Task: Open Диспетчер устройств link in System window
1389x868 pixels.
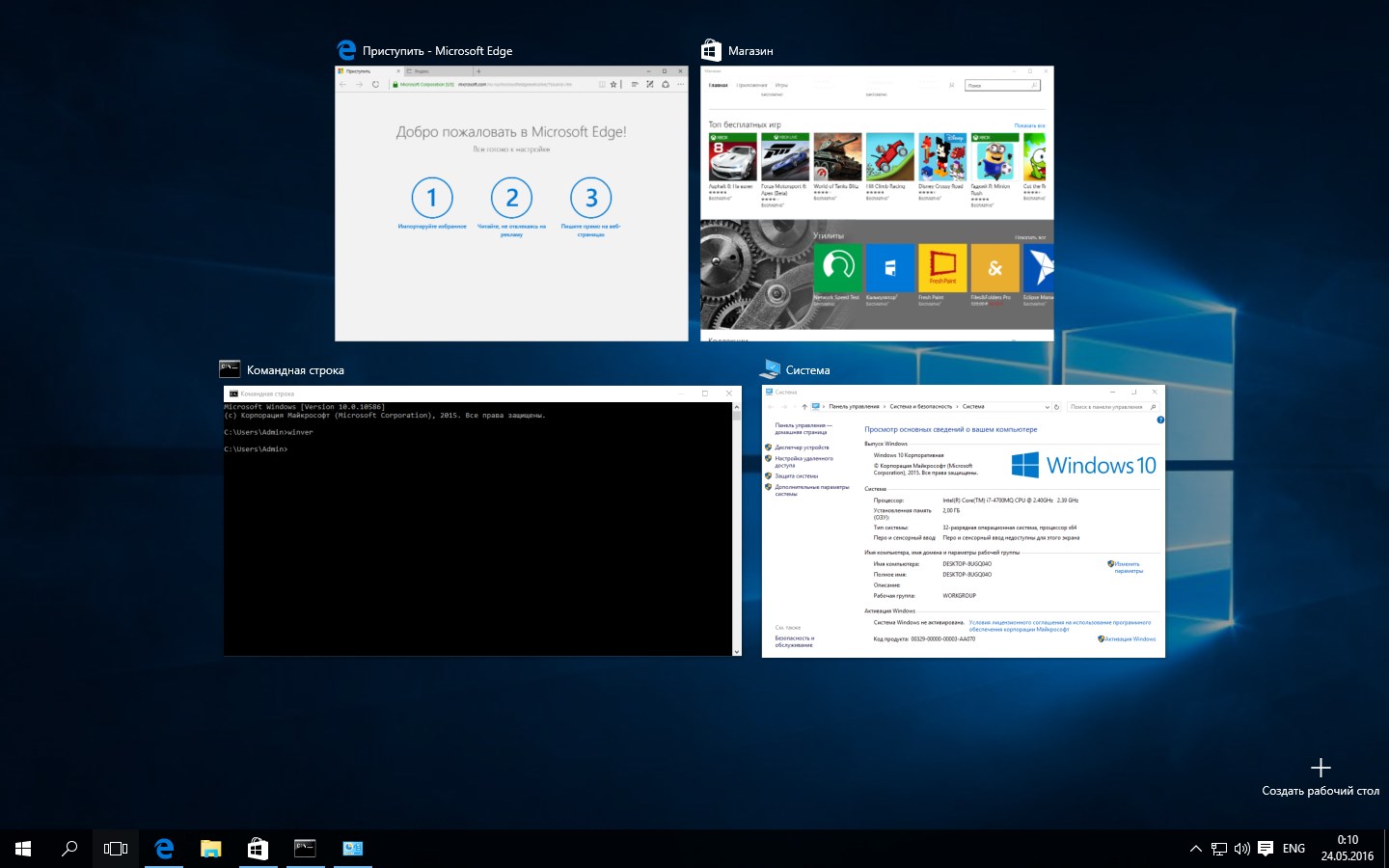Action: click(x=802, y=448)
